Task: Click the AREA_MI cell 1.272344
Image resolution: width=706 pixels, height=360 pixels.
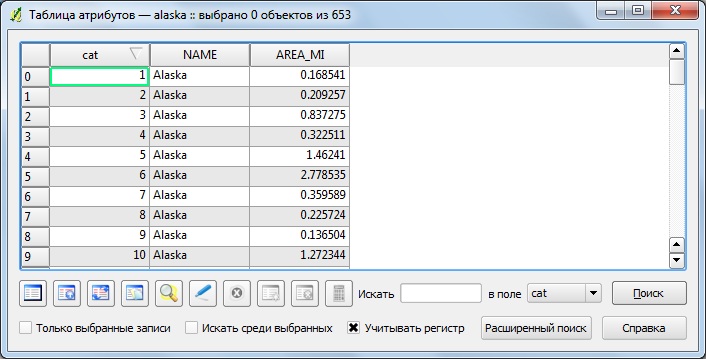Action: click(299, 256)
